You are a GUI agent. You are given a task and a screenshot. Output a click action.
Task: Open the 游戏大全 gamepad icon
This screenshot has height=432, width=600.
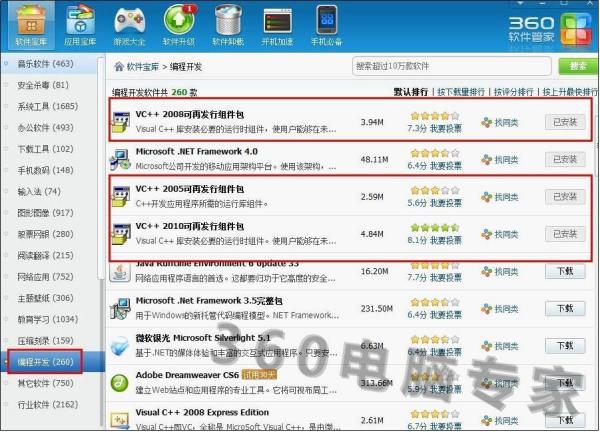pos(129,25)
